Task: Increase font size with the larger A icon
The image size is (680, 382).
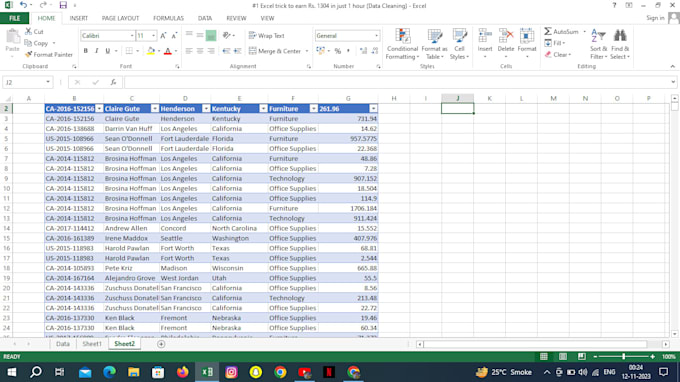Action: 163,36
